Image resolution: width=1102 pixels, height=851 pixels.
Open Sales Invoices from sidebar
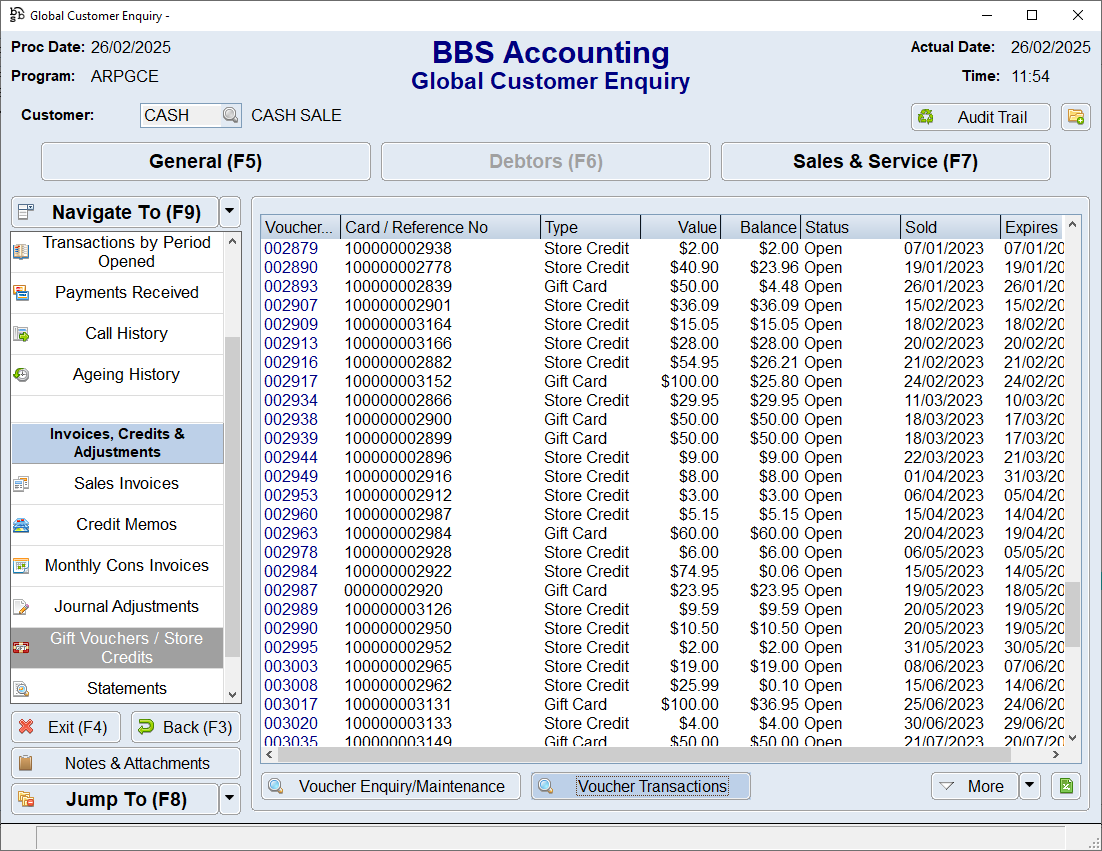[126, 484]
